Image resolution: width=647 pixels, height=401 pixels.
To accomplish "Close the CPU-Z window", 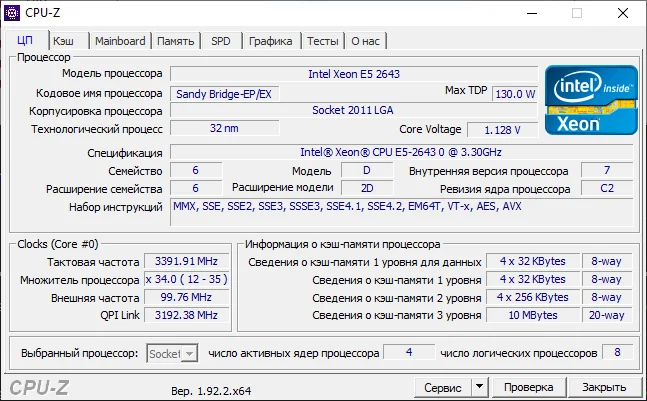I will click(623, 13).
